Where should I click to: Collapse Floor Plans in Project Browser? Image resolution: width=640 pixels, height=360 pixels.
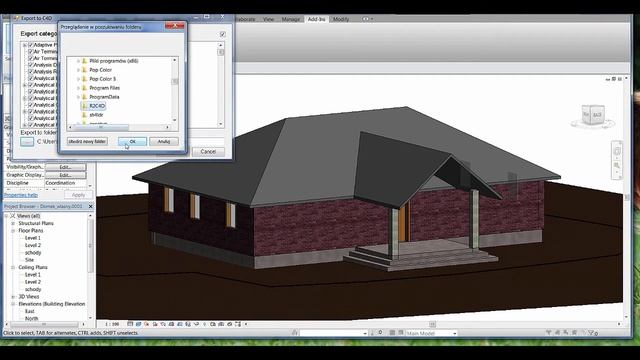pyautogui.click(x=13, y=231)
